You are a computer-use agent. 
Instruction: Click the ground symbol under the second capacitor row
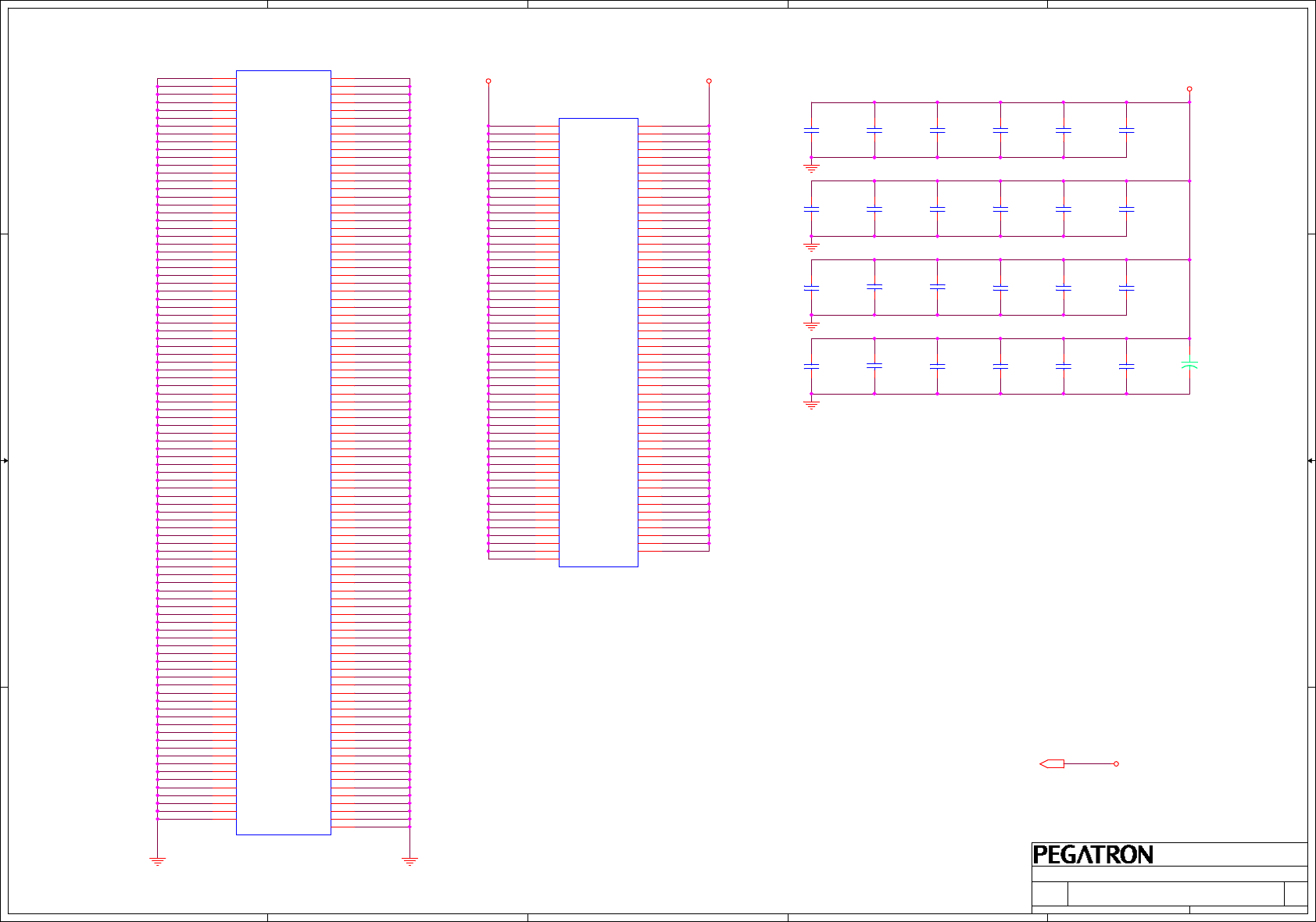[811, 247]
